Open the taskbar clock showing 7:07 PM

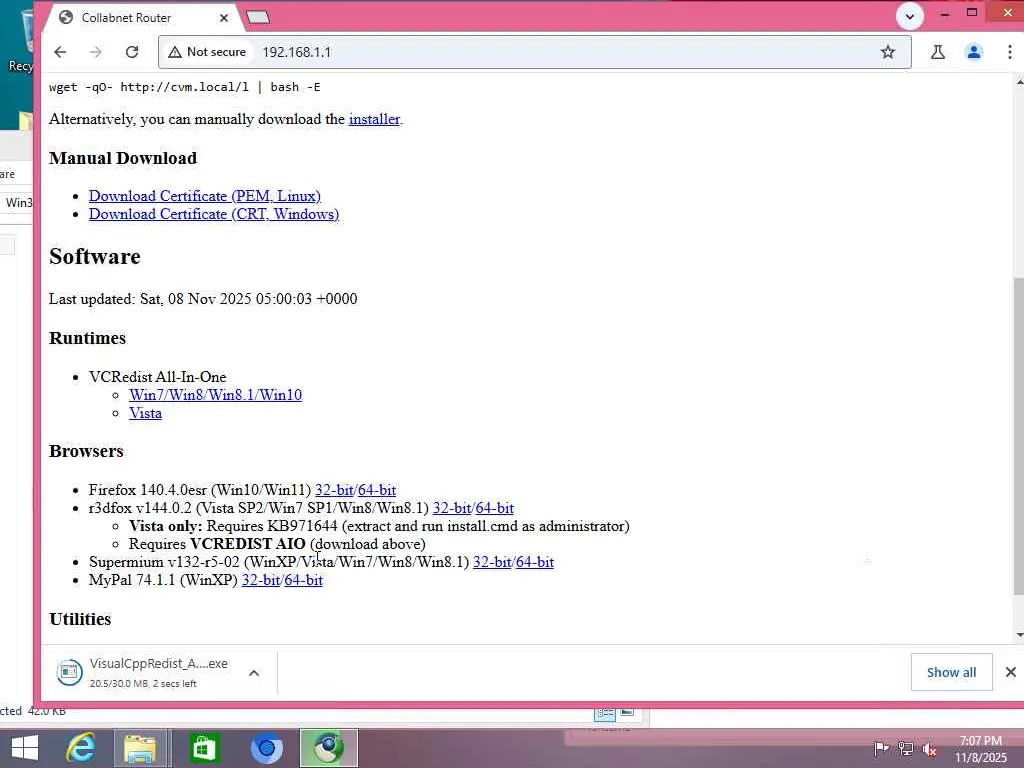click(x=981, y=749)
